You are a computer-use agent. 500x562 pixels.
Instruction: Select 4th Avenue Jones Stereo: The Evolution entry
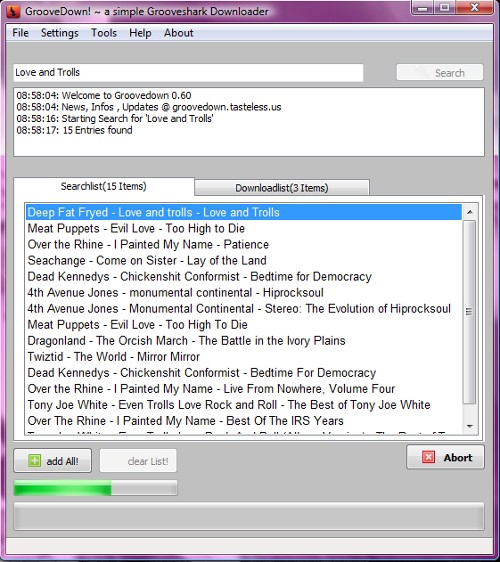[244, 309]
